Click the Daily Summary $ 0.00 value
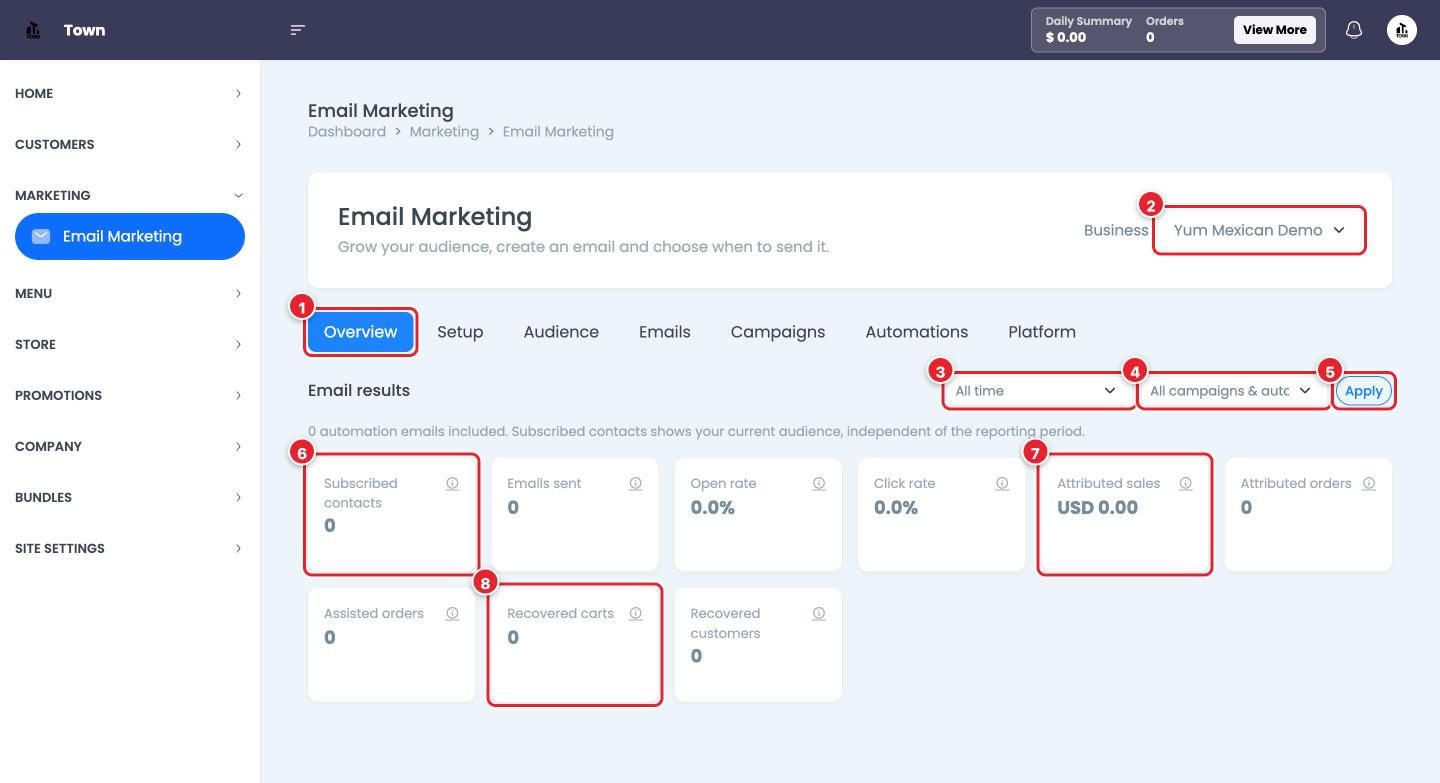The width and height of the screenshot is (1440, 783). (x=1066, y=38)
